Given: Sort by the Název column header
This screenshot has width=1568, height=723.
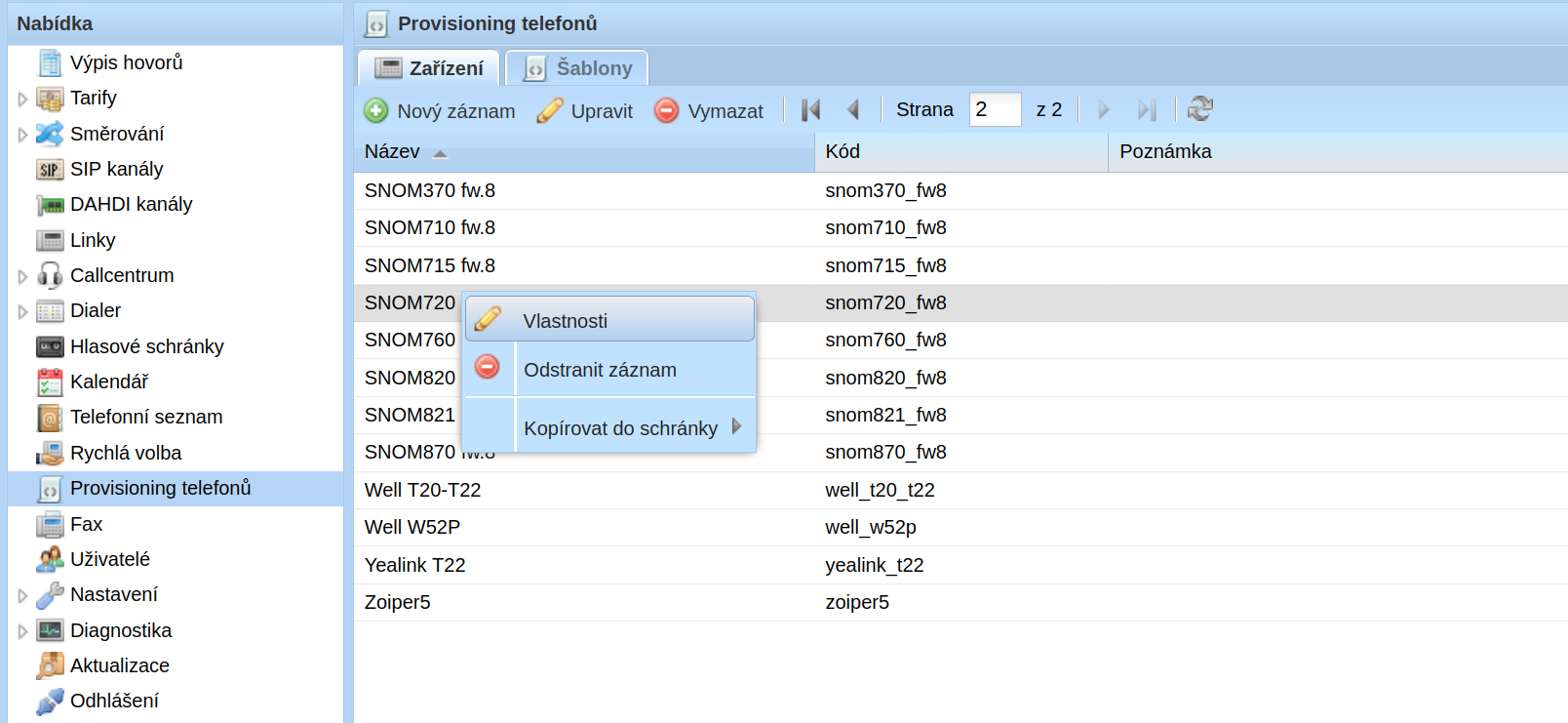Looking at the screenshot, I should pos(584,152).
